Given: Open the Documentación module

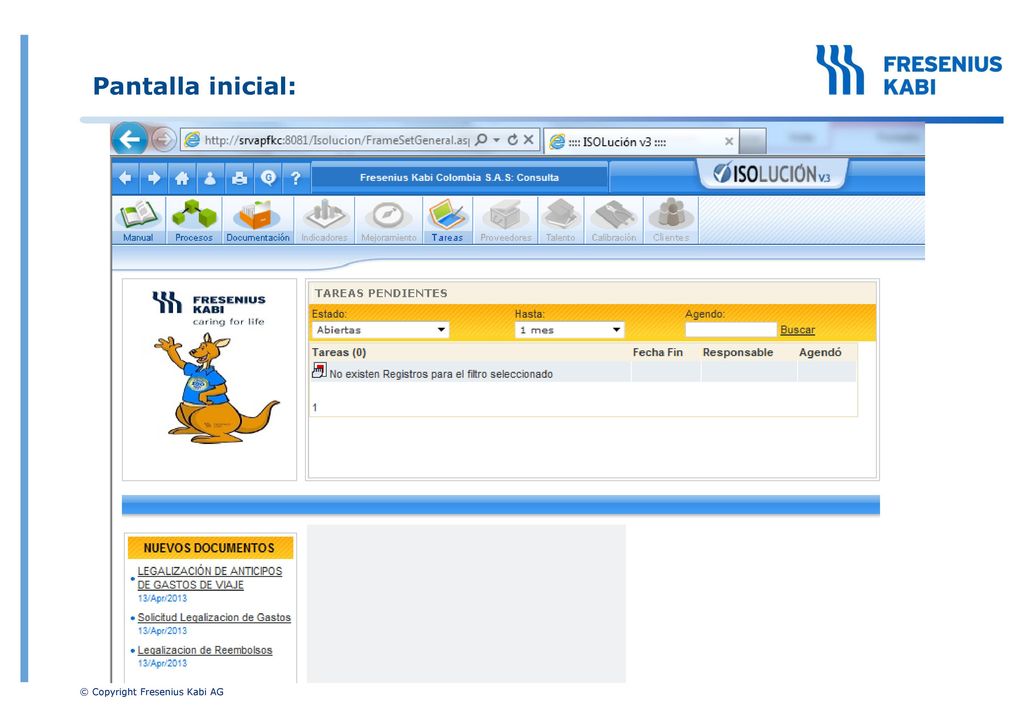Looking at the screenshot, I should click(257, 221).
